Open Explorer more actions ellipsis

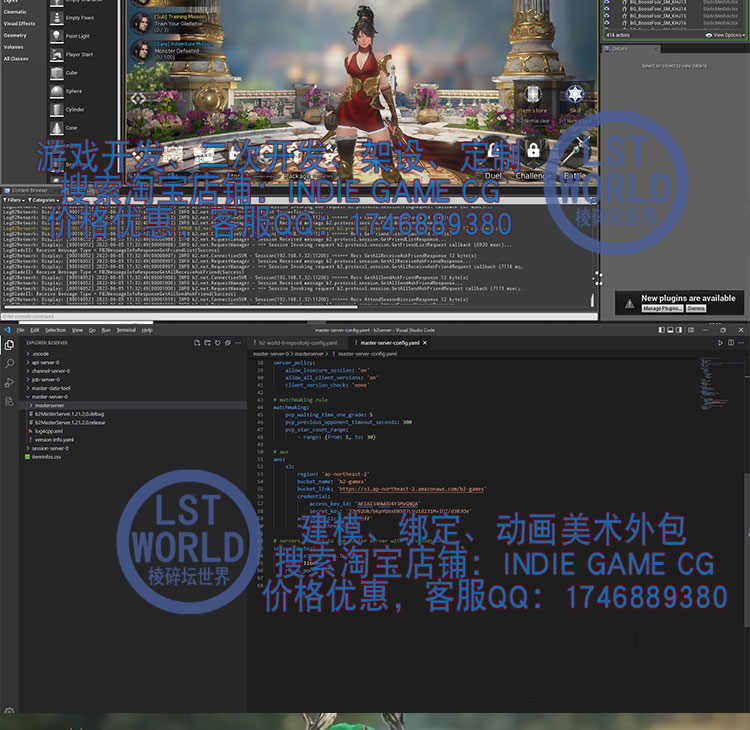coord(238,343)
